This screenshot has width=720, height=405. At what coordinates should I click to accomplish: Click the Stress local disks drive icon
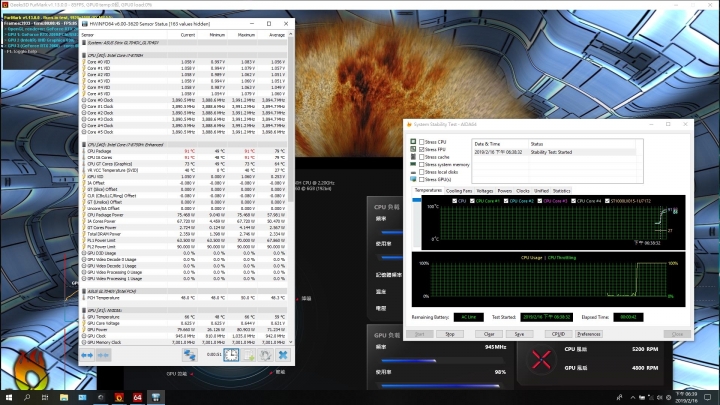click(x=413, y=172)
